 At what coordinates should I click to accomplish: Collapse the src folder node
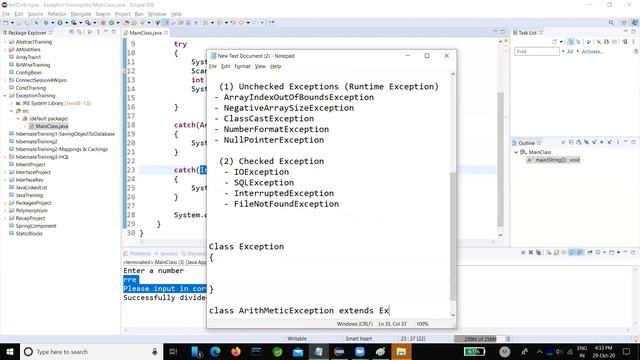[x=11, y=111]
